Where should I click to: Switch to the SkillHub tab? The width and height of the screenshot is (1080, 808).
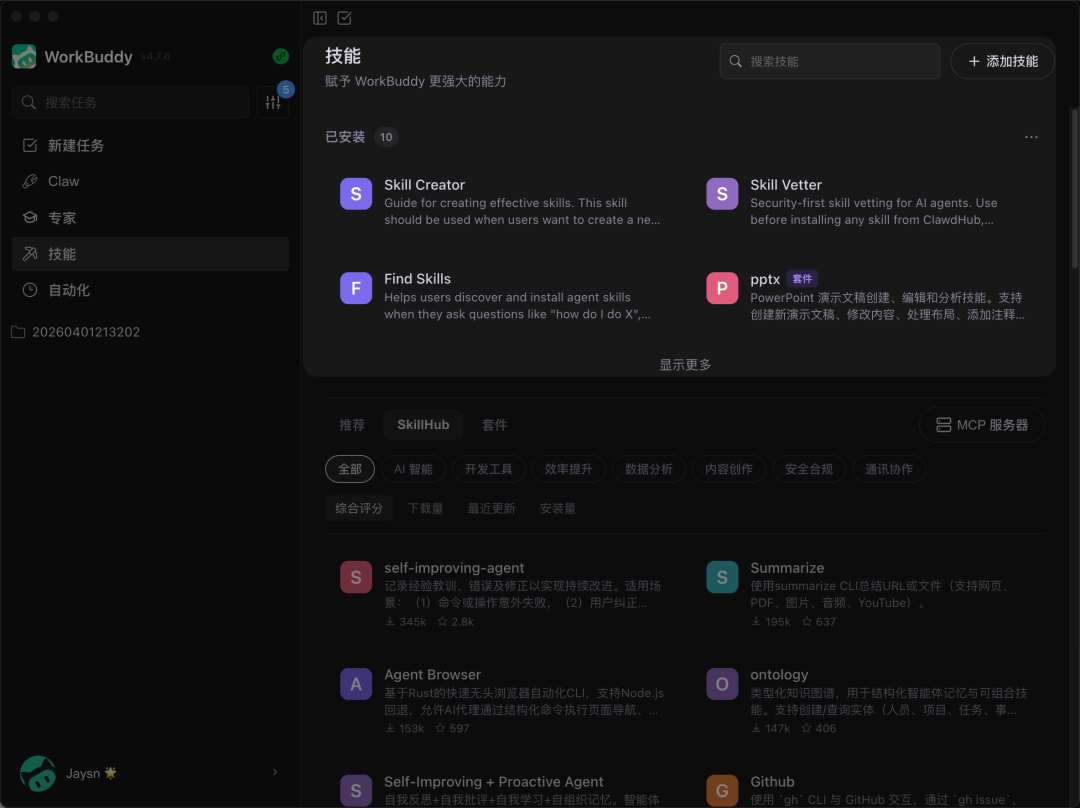[422, 424]
